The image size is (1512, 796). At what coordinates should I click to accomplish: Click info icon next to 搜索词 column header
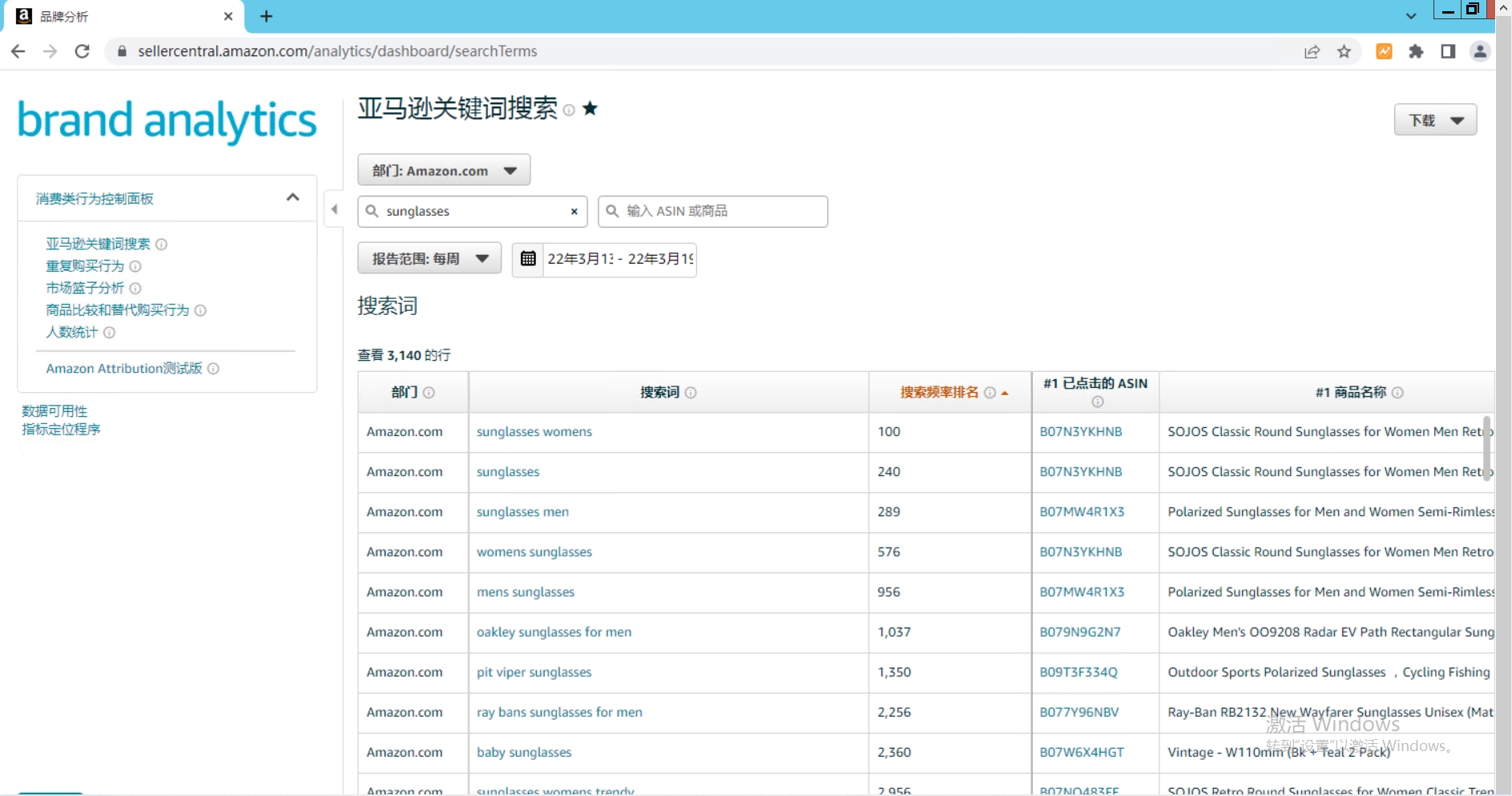[x=691, y=393]
